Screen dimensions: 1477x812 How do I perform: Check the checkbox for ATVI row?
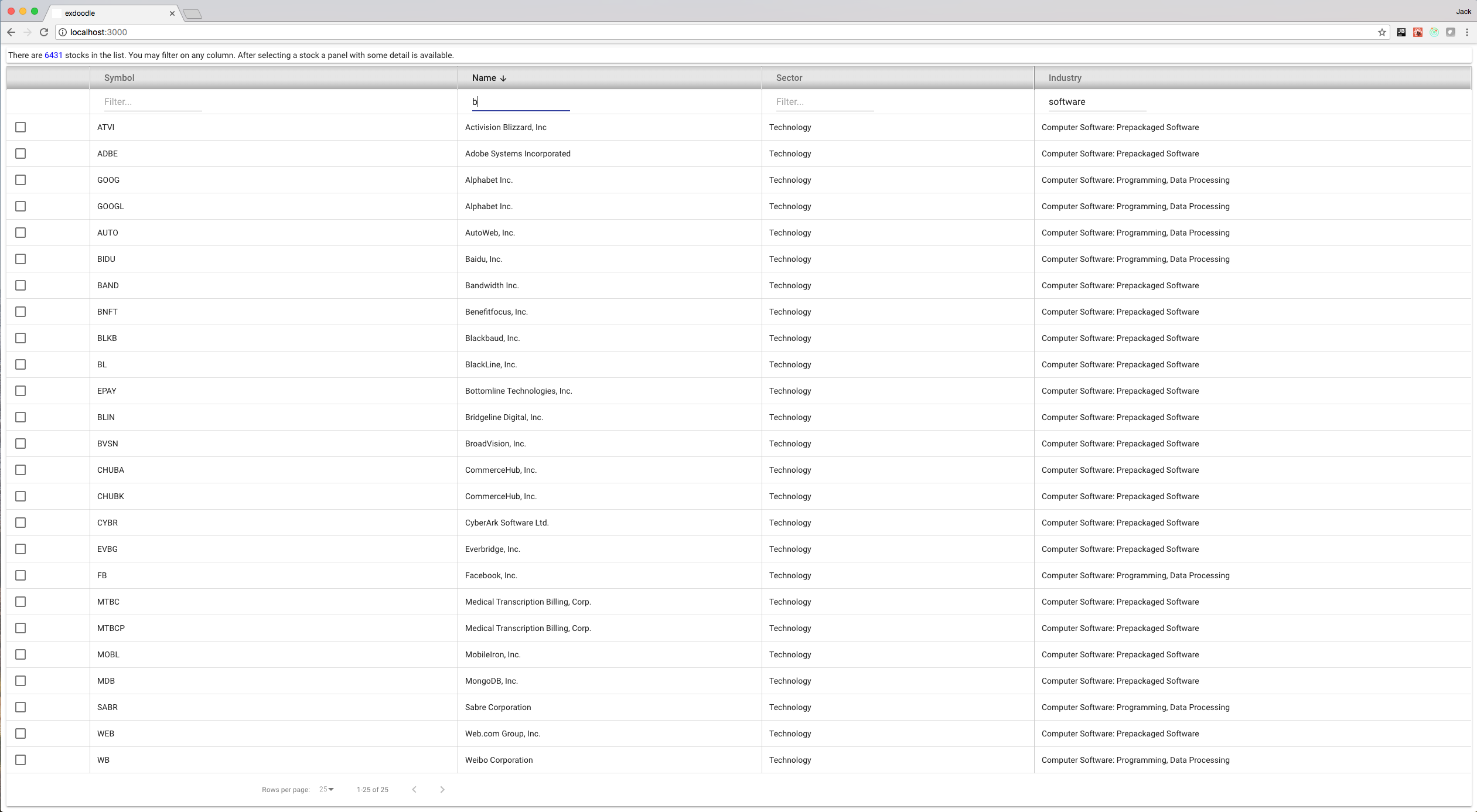pos(21,127)
